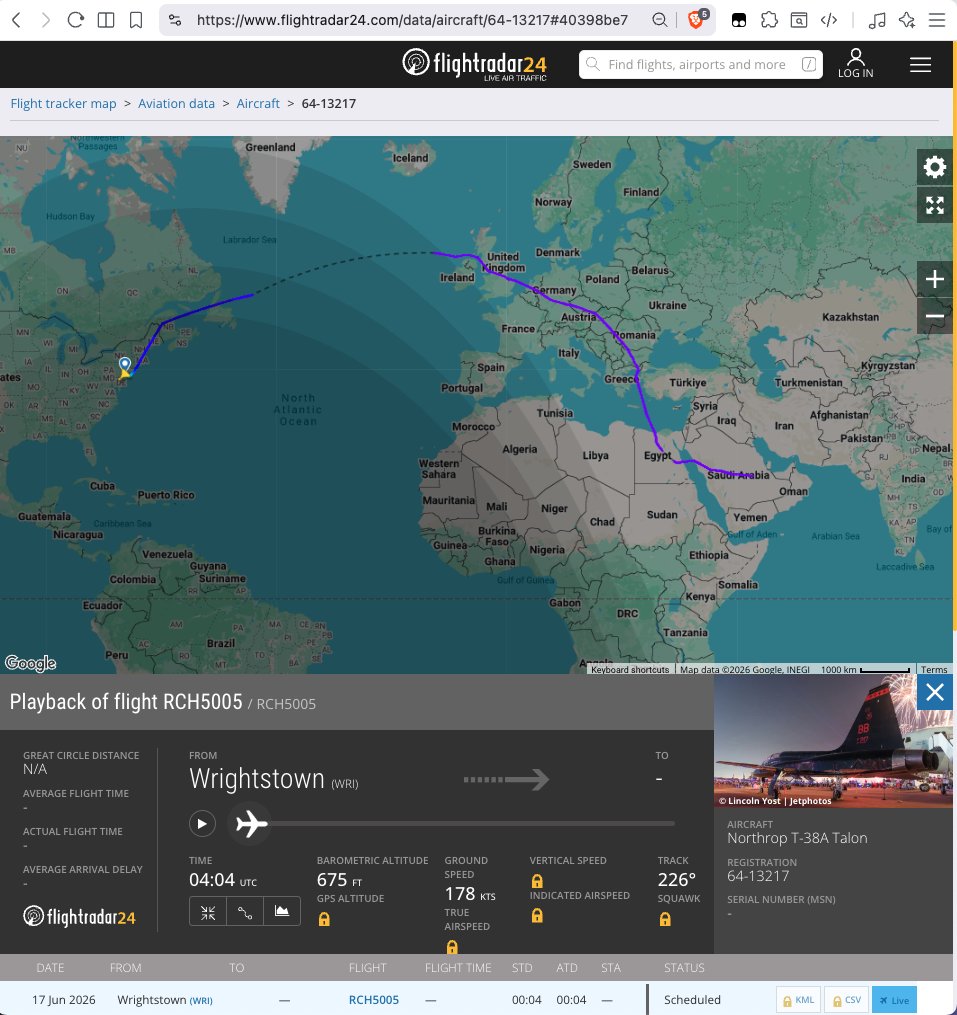The height and width of the screenshot is (1015, 957).
Task: Open Aviation data breadcrumb link
Action: click(x=176, y=104)
